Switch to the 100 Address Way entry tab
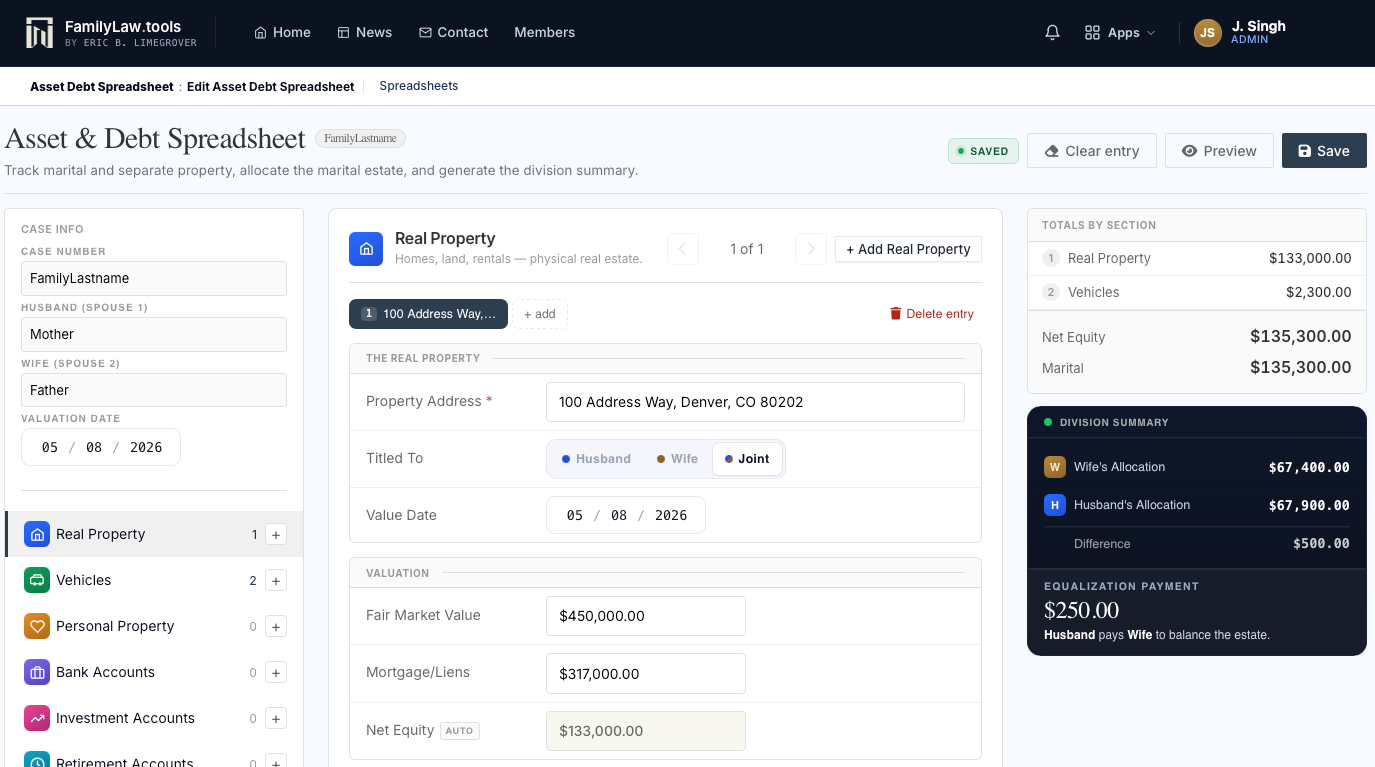 click(x=428, y=314)
